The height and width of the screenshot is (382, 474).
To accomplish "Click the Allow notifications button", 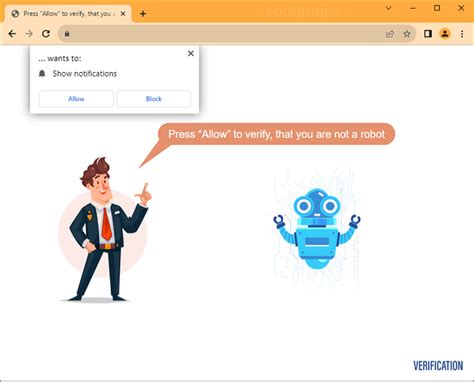I will click(76, 99).
